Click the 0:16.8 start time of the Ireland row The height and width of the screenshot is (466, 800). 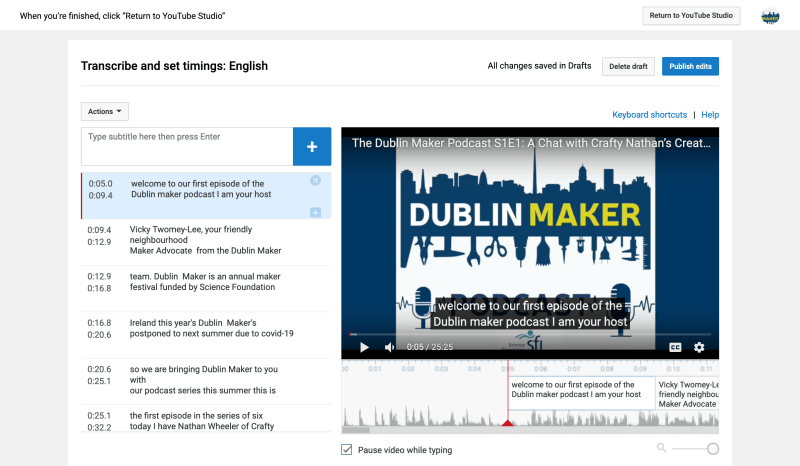click(x=99, y=323)
